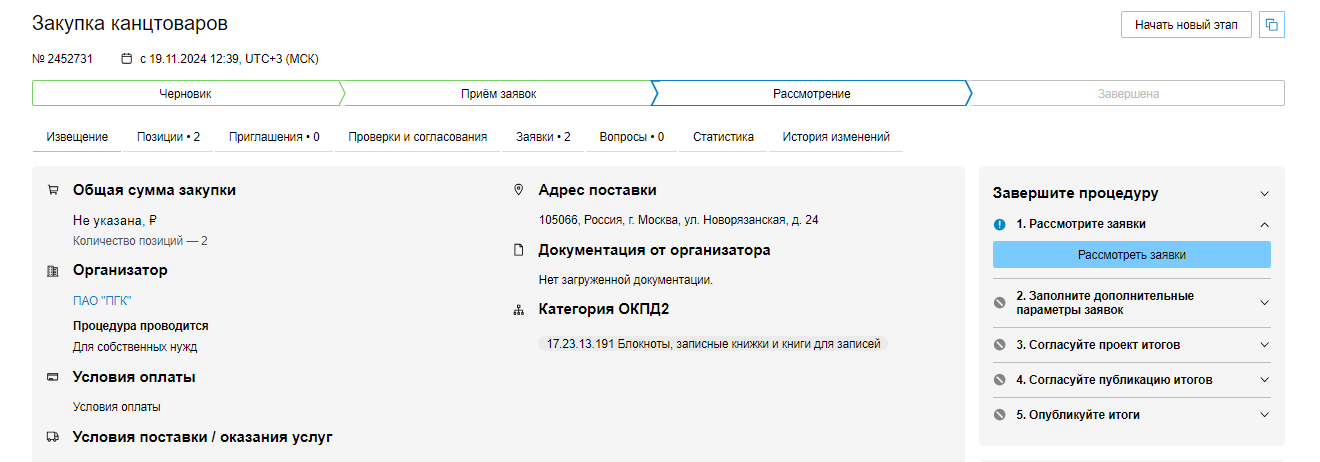Switch to the История изменений tab
Viewport: 1320px width, 462px height.
[x=835, y=137]
